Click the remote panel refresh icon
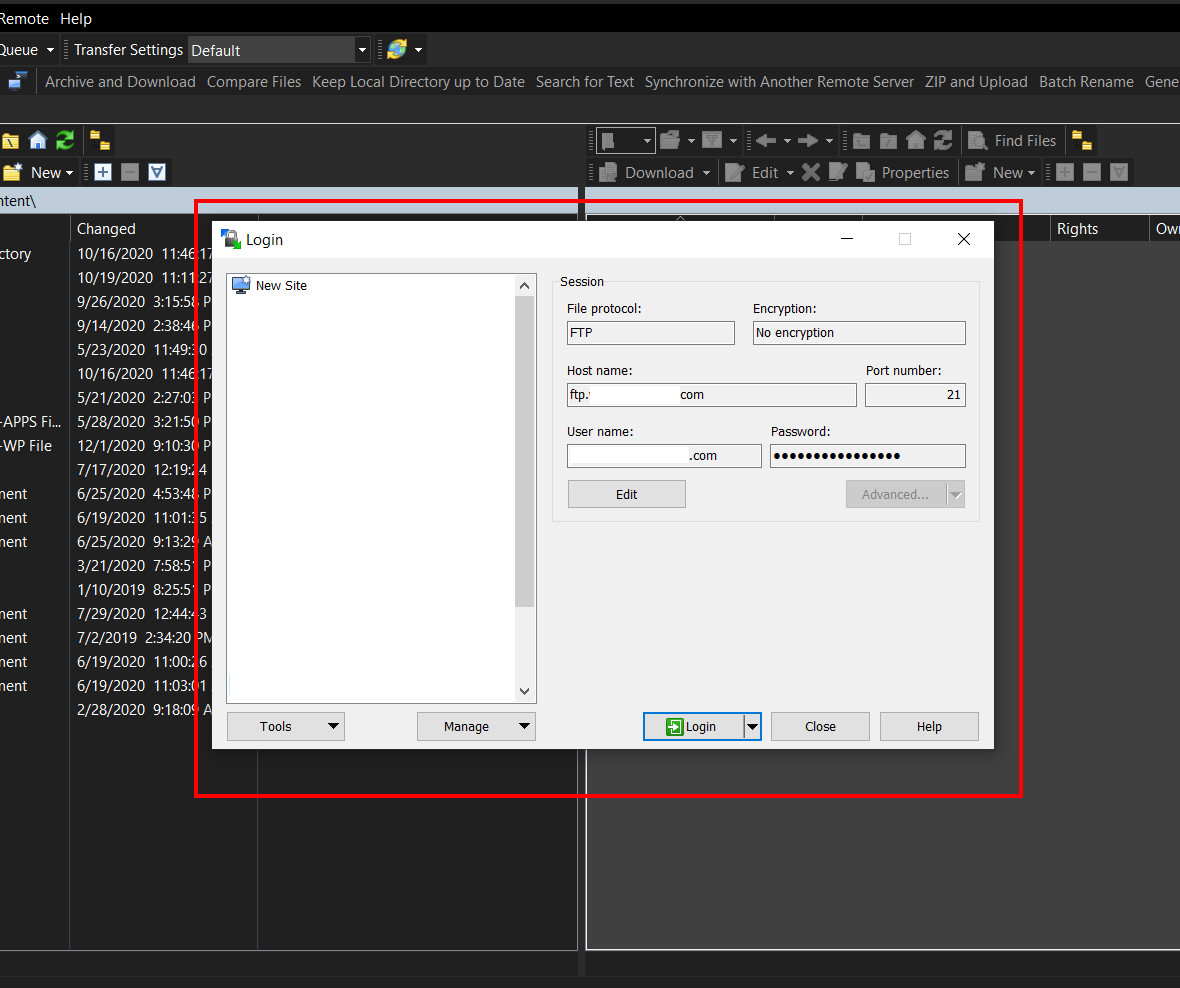This screenshot has width=1180, height=988. pos(943,141)
